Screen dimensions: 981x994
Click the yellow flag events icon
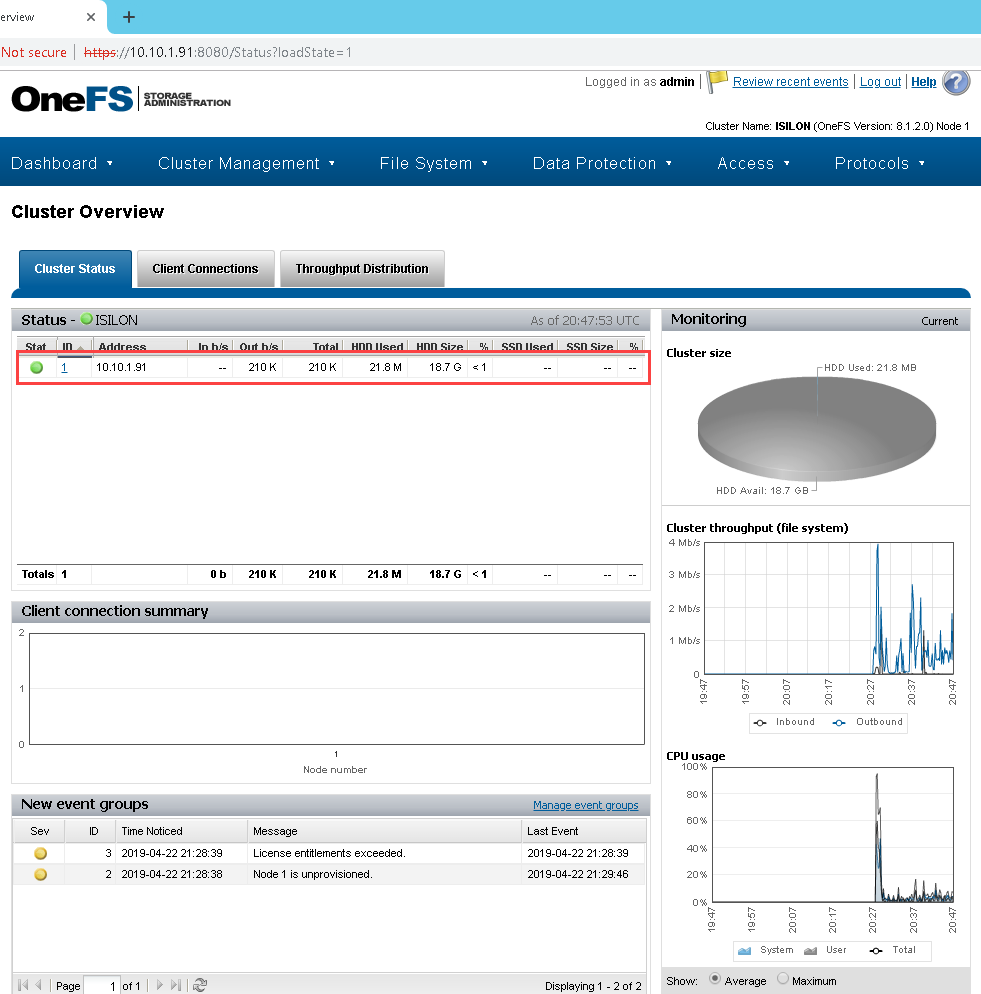717,82
